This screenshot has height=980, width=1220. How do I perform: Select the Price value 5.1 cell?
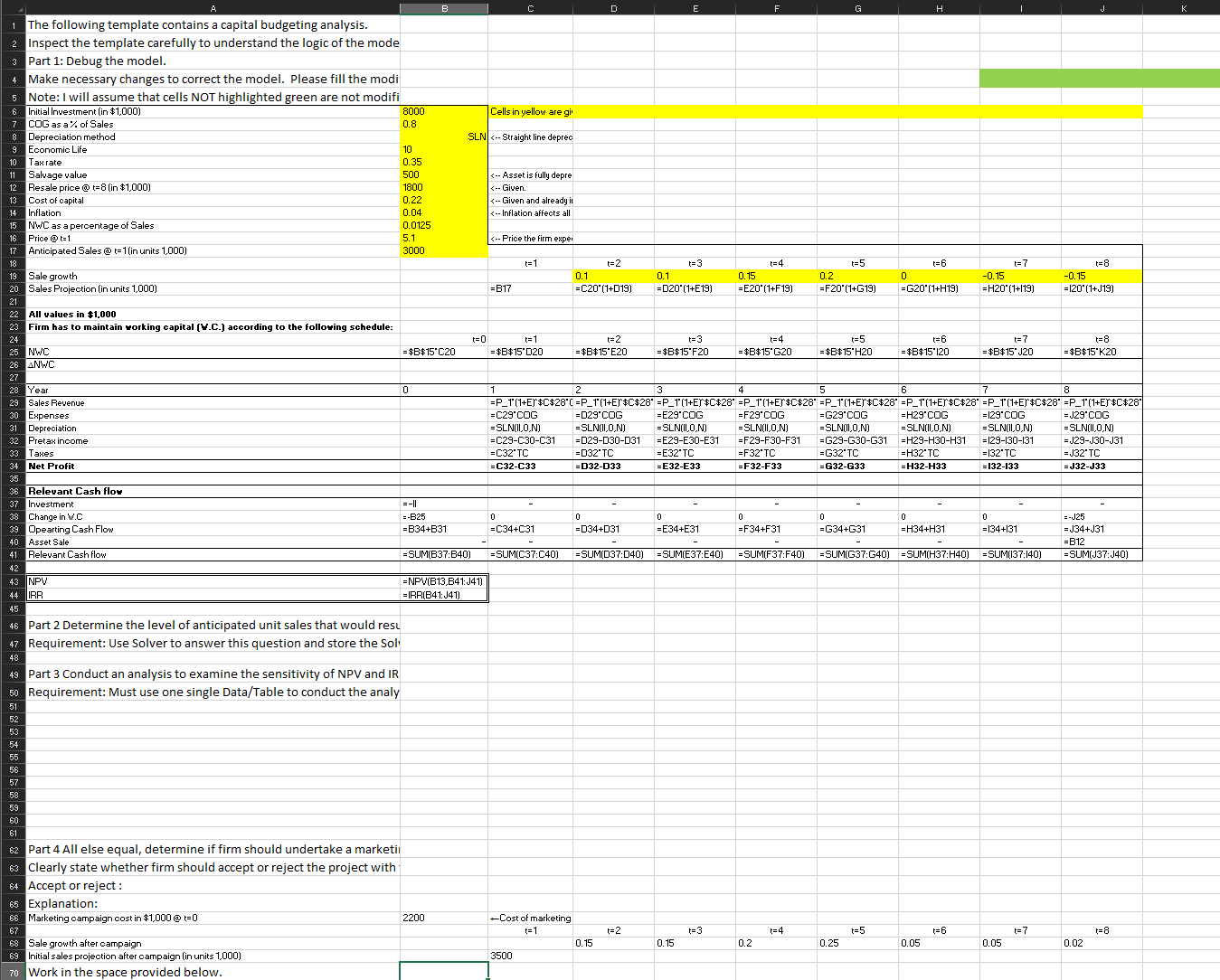click(444, 238)
